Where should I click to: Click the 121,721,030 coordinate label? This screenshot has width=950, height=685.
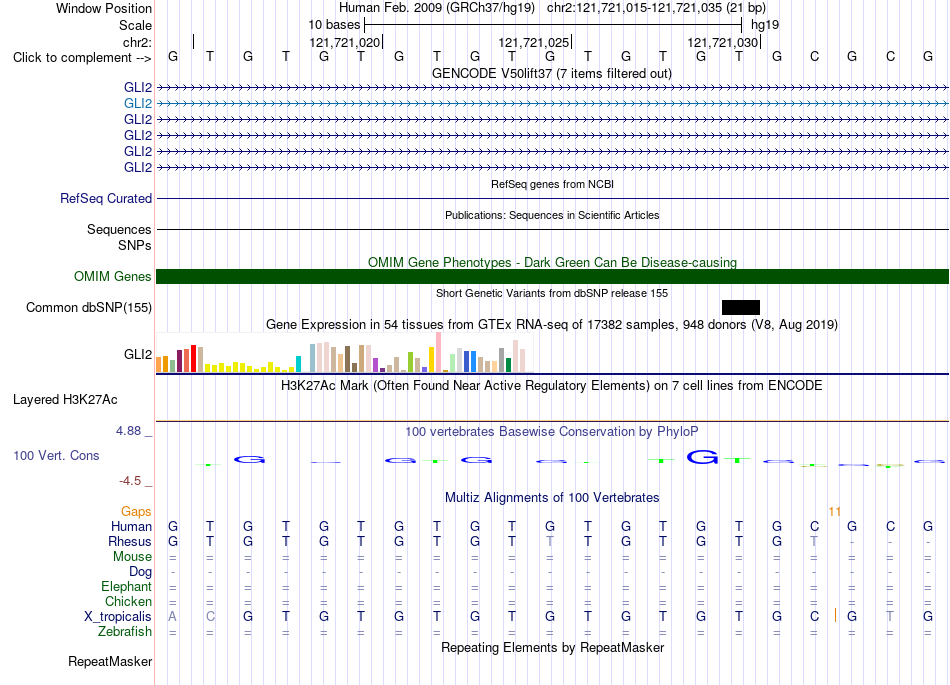(722, 42)
